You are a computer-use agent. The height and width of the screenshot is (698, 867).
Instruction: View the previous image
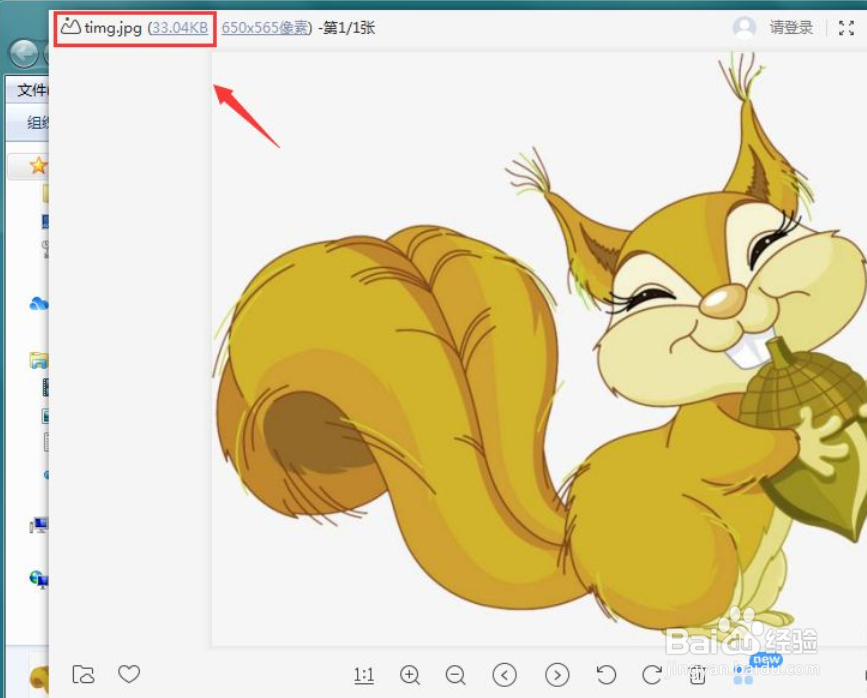point(504,675)
